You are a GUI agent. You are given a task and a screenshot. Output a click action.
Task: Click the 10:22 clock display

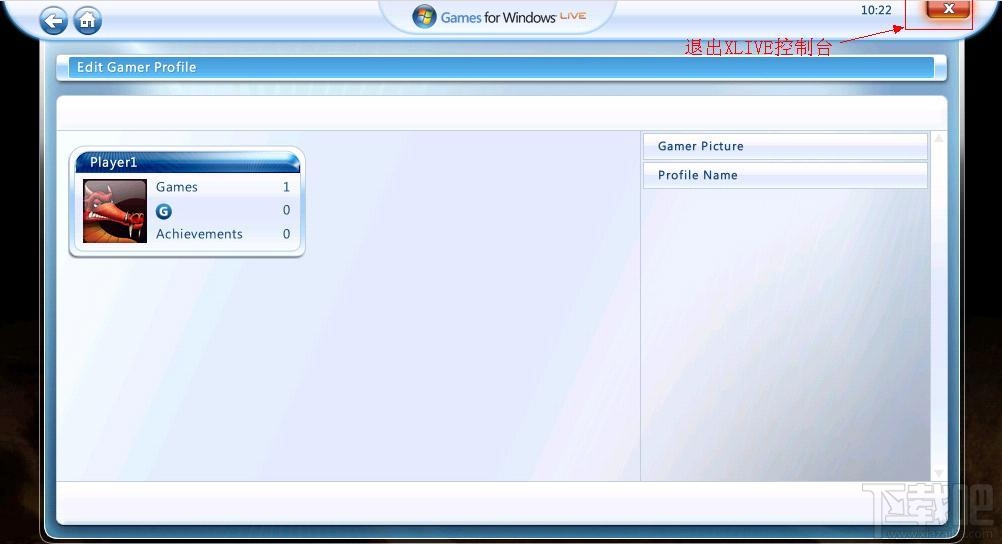pyautogui.click(x=875, y=10)
